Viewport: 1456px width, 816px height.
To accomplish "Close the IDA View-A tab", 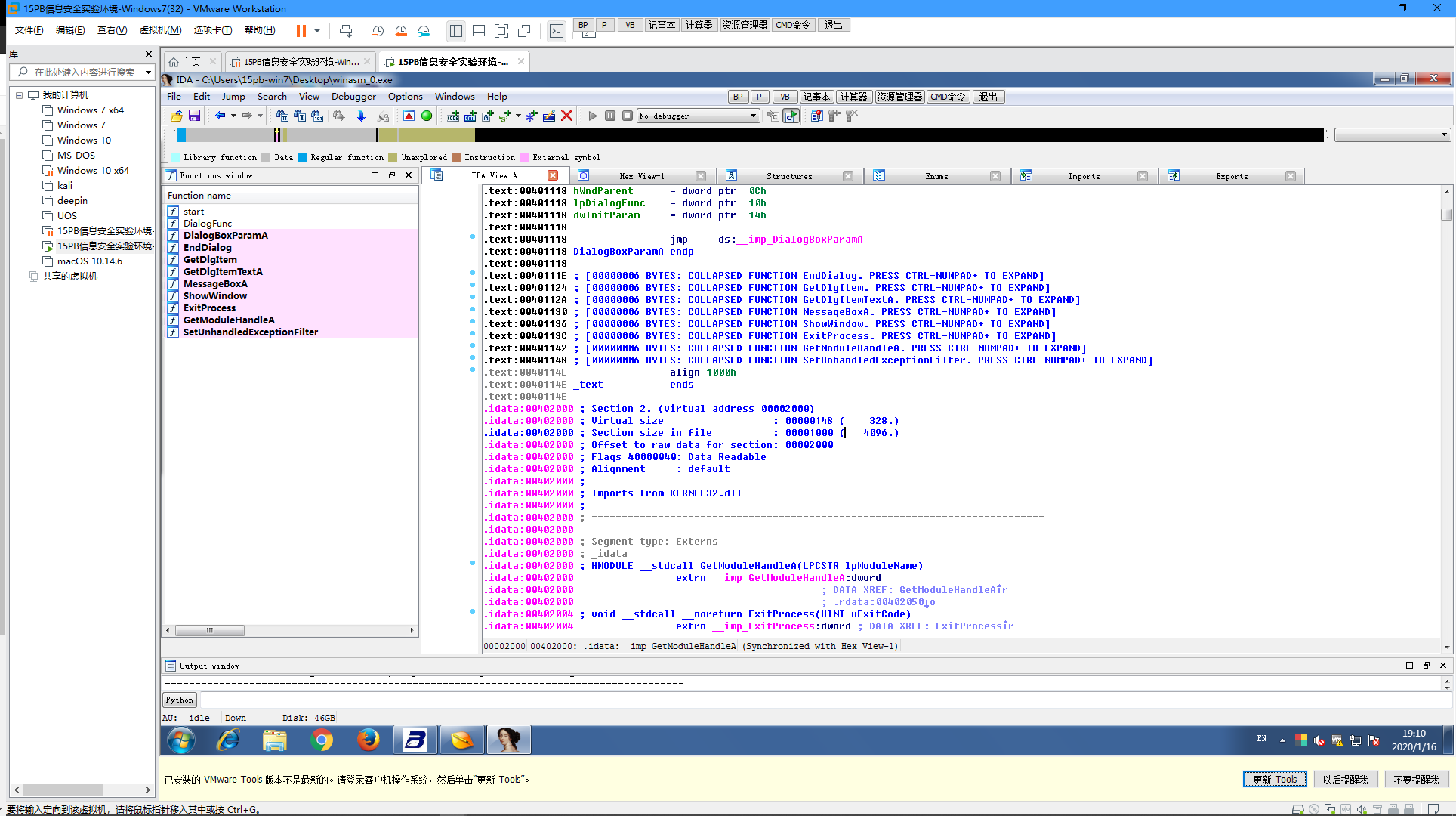I will coord(553,175).
